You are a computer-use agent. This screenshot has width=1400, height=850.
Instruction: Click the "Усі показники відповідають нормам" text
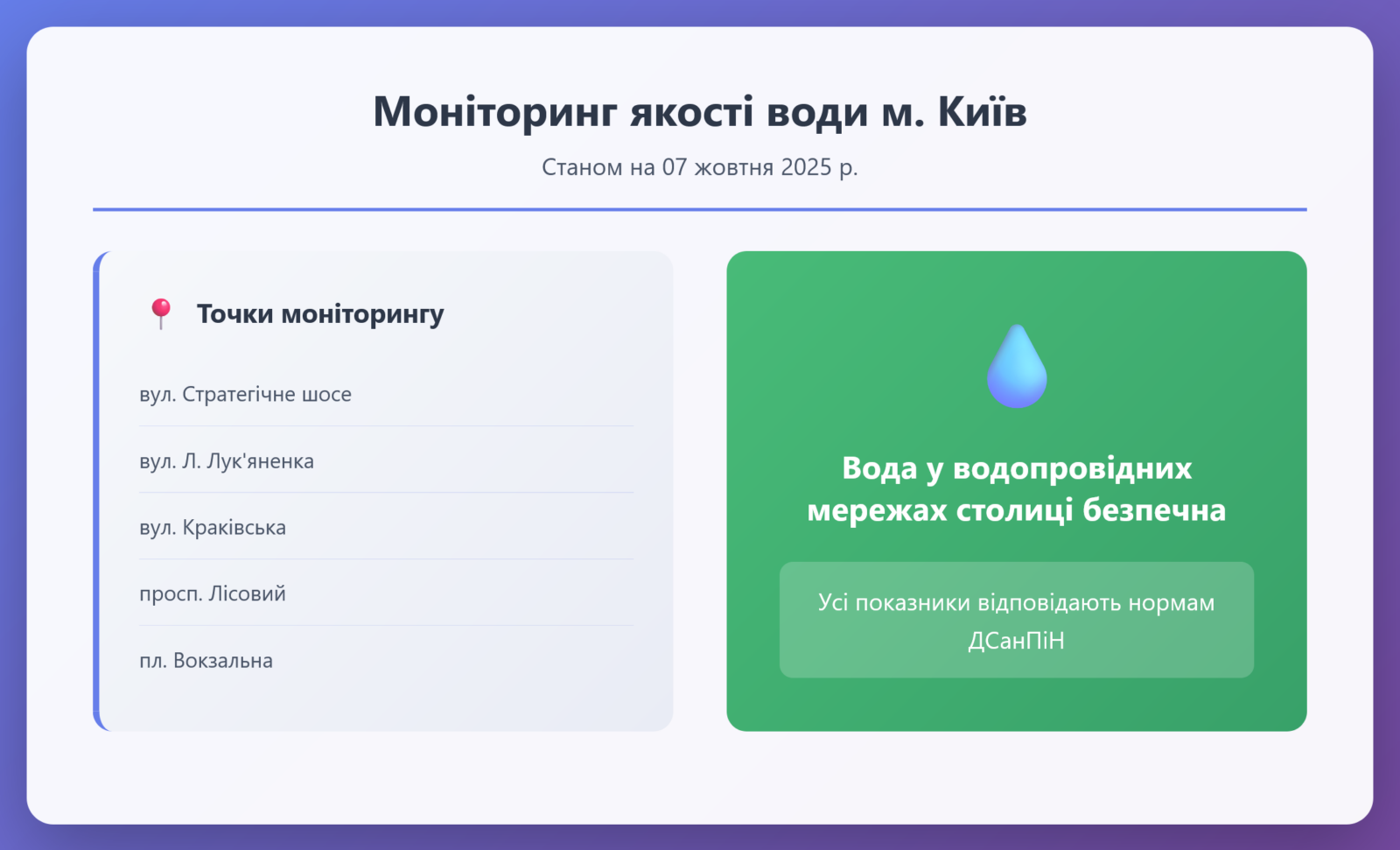(x=1016, y=603)
